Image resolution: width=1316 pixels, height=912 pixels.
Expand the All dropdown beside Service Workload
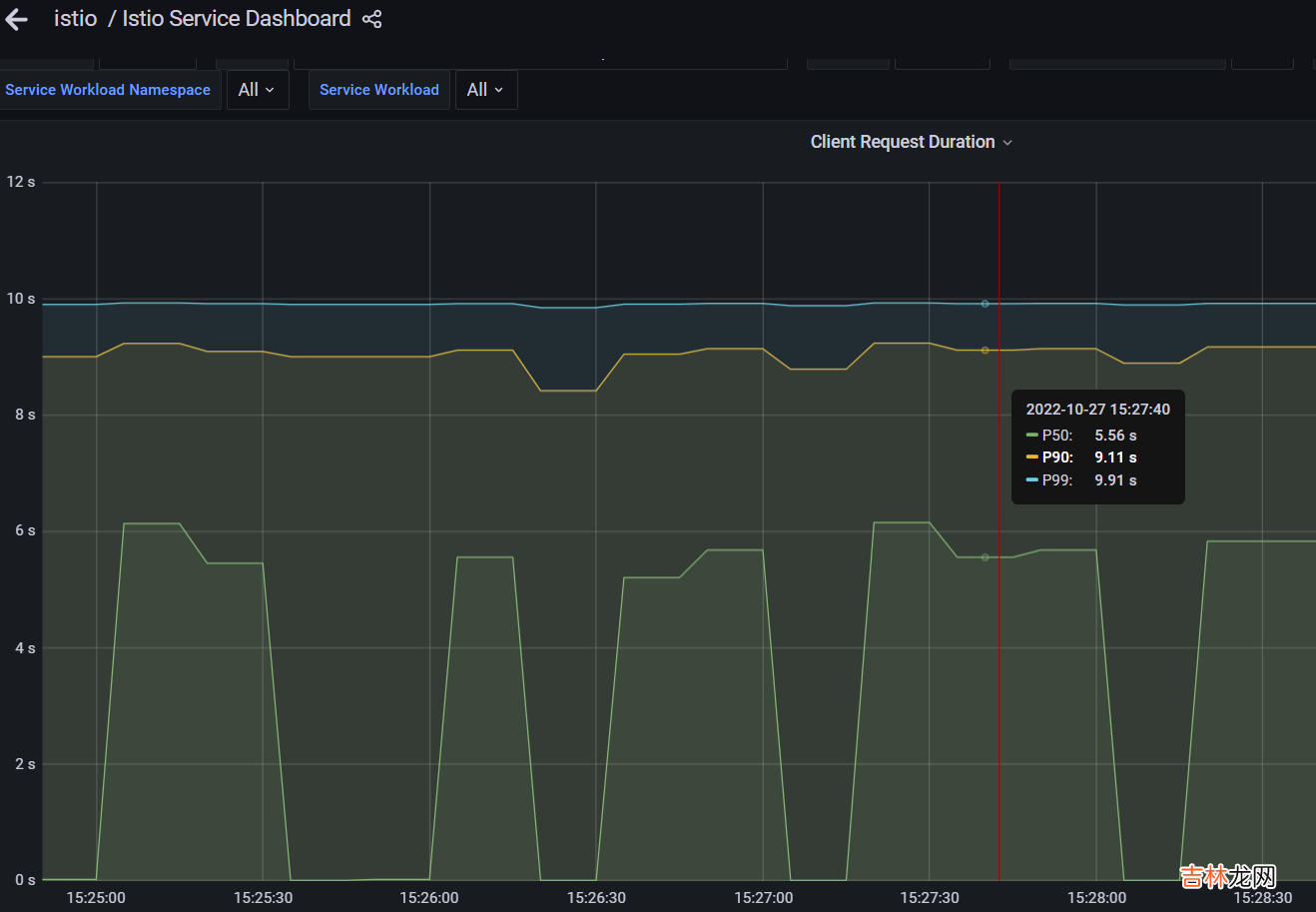[485, 90]
